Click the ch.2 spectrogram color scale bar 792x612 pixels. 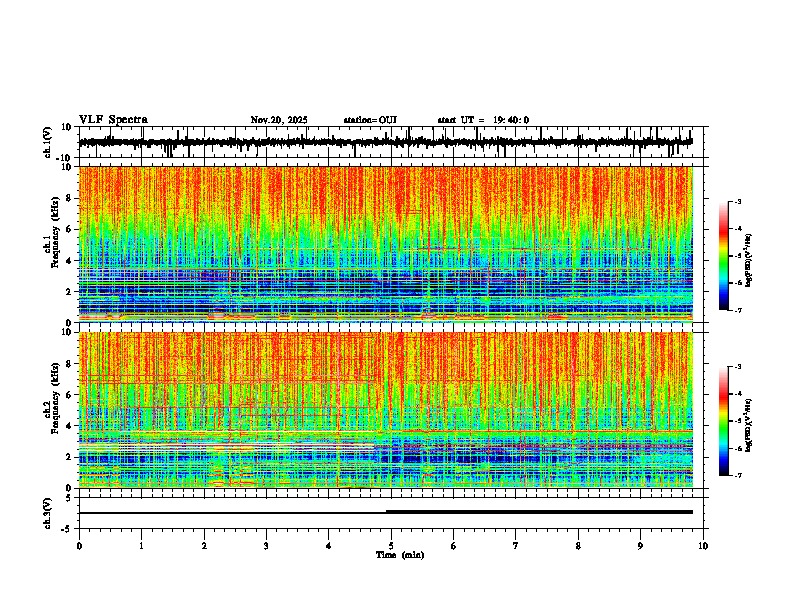723,421
